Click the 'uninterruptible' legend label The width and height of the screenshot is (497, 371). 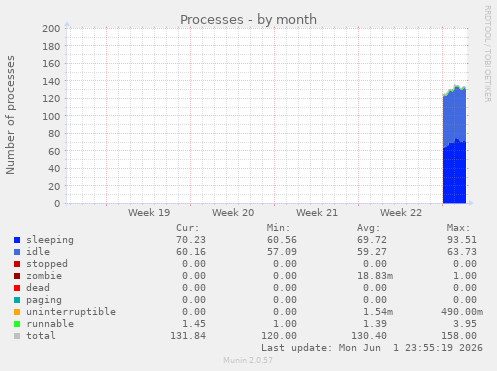71,312
